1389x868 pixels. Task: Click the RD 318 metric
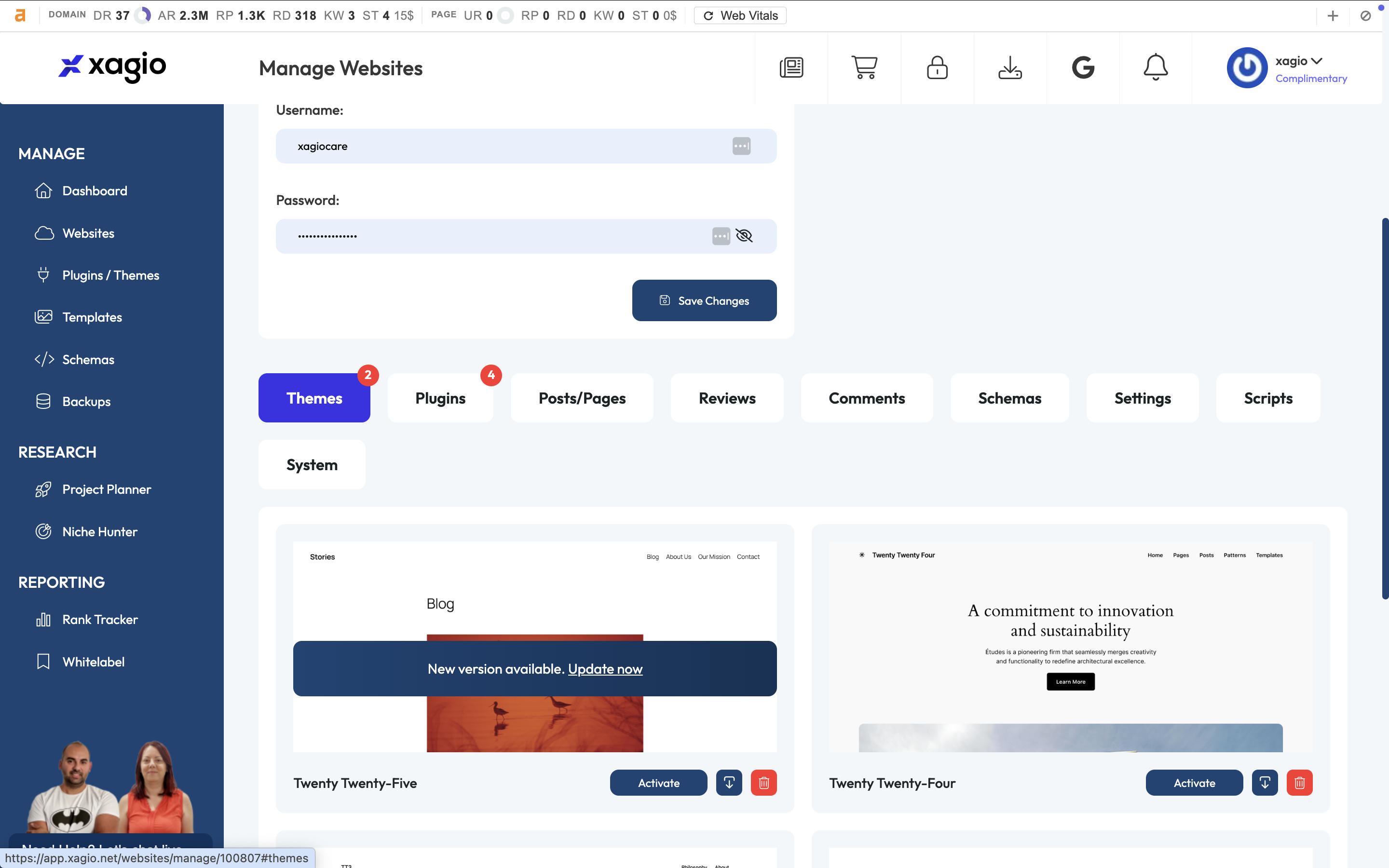tap(294, 15)
